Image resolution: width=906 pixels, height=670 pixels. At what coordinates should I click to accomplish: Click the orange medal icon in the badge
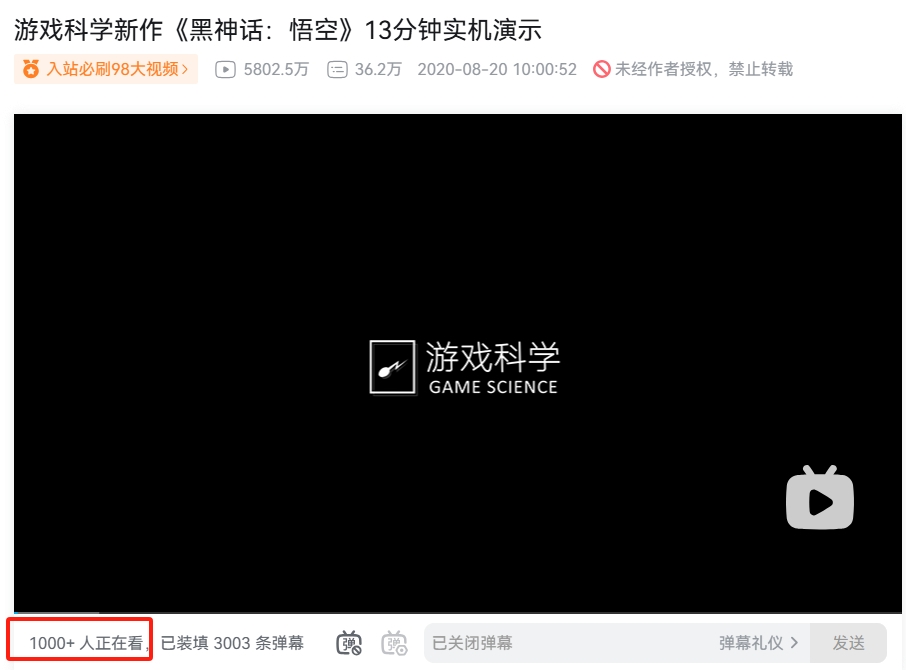(x=31, y=69)
